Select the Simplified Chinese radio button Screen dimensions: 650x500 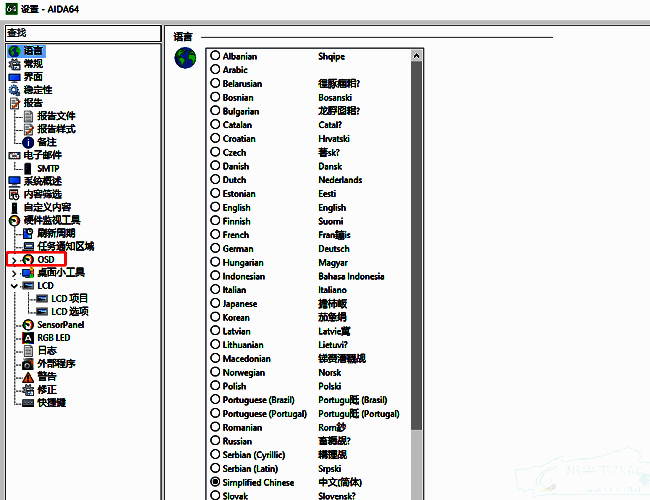point(215,481)
